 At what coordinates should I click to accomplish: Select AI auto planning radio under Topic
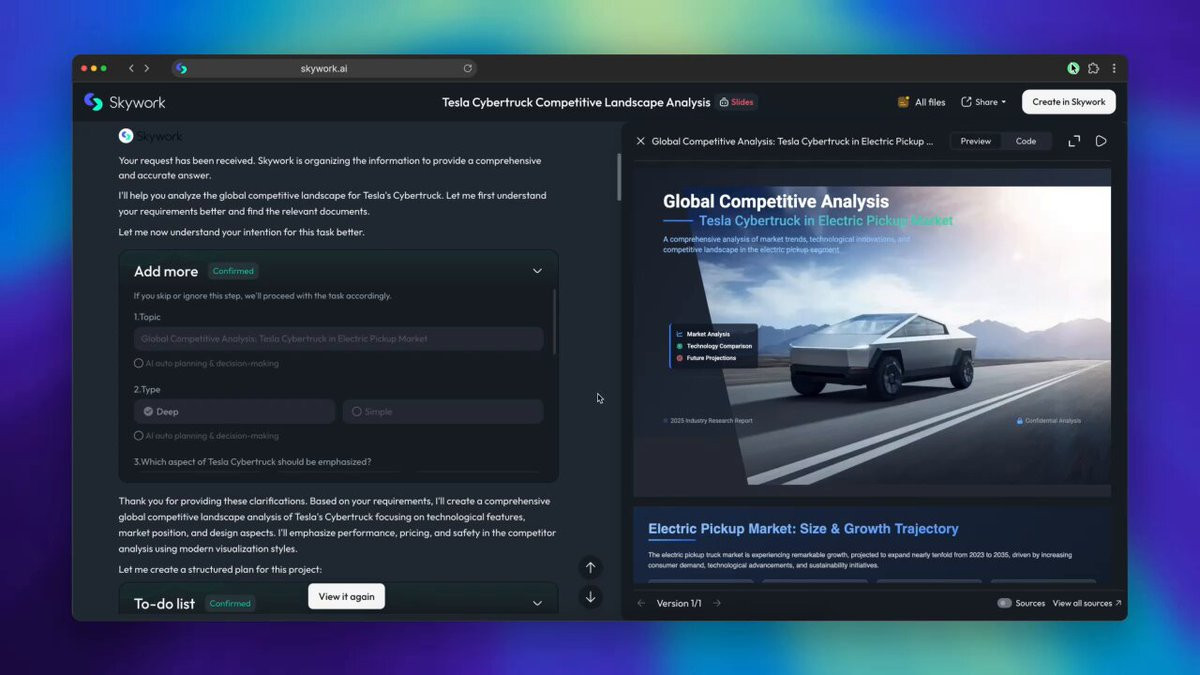(138, 363)
